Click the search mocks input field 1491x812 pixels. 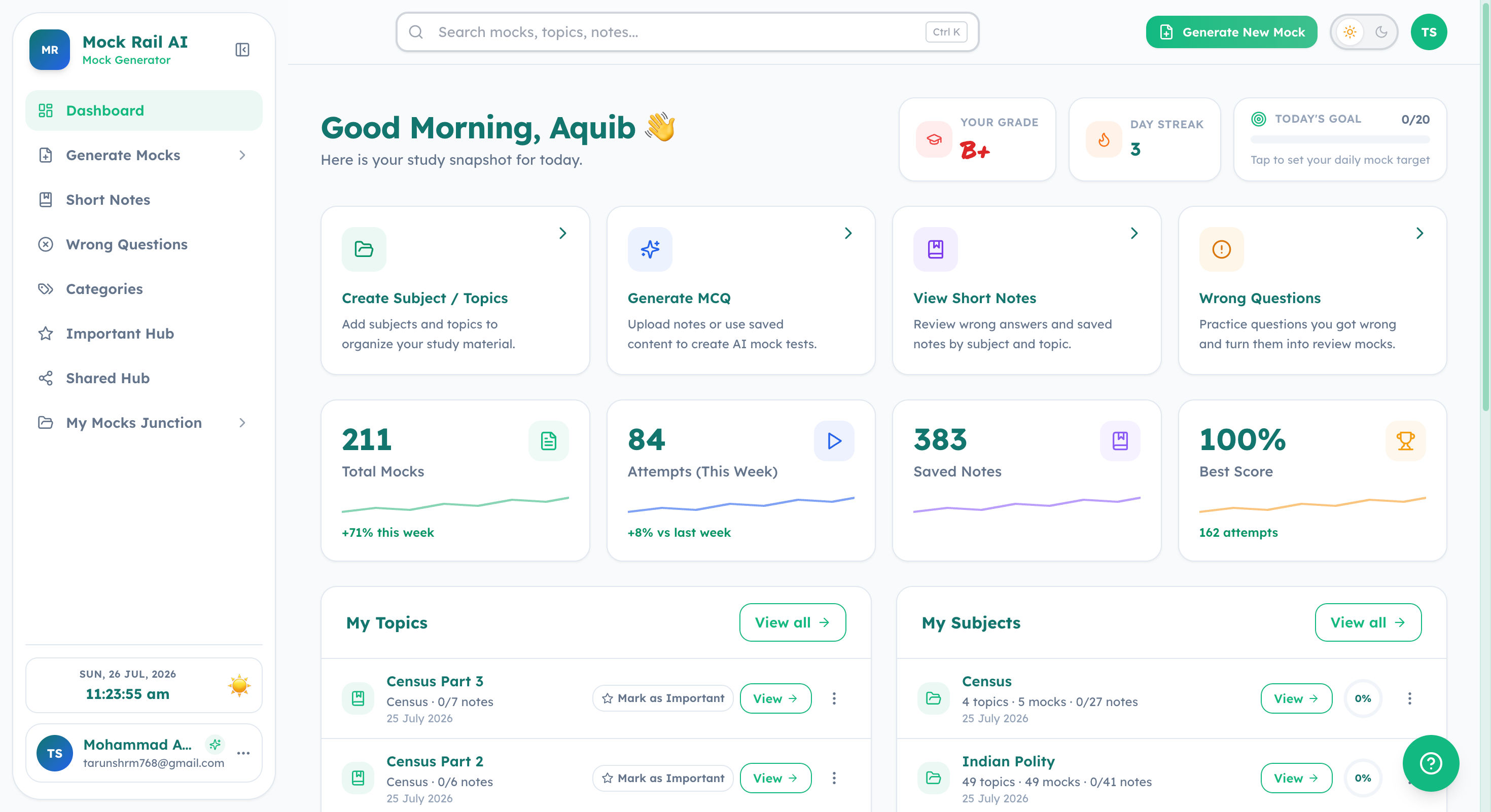[687, 32]
